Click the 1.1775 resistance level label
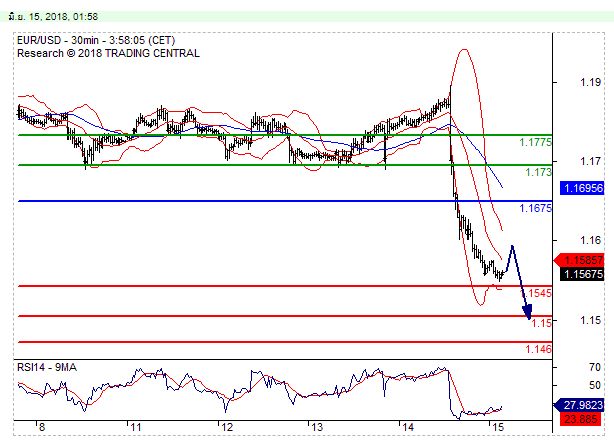 point(535,142)
